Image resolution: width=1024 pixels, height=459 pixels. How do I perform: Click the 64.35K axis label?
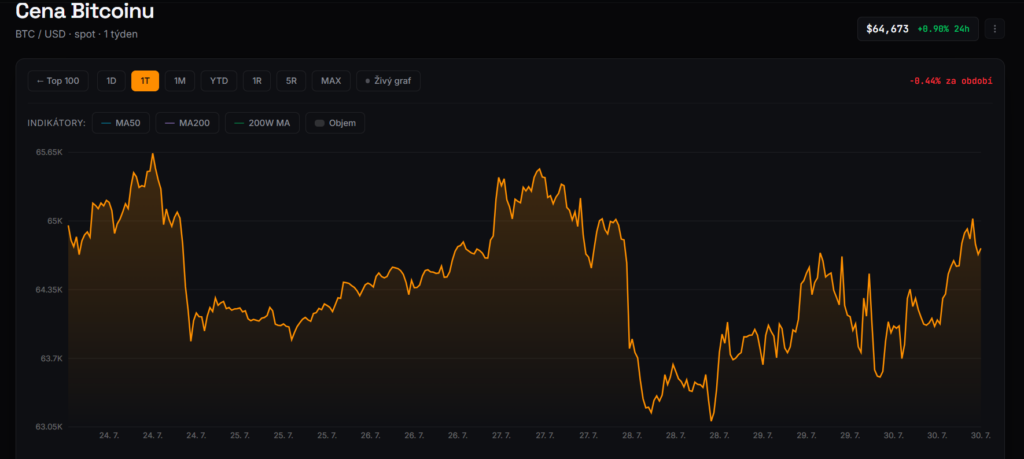tap(49, 289)
